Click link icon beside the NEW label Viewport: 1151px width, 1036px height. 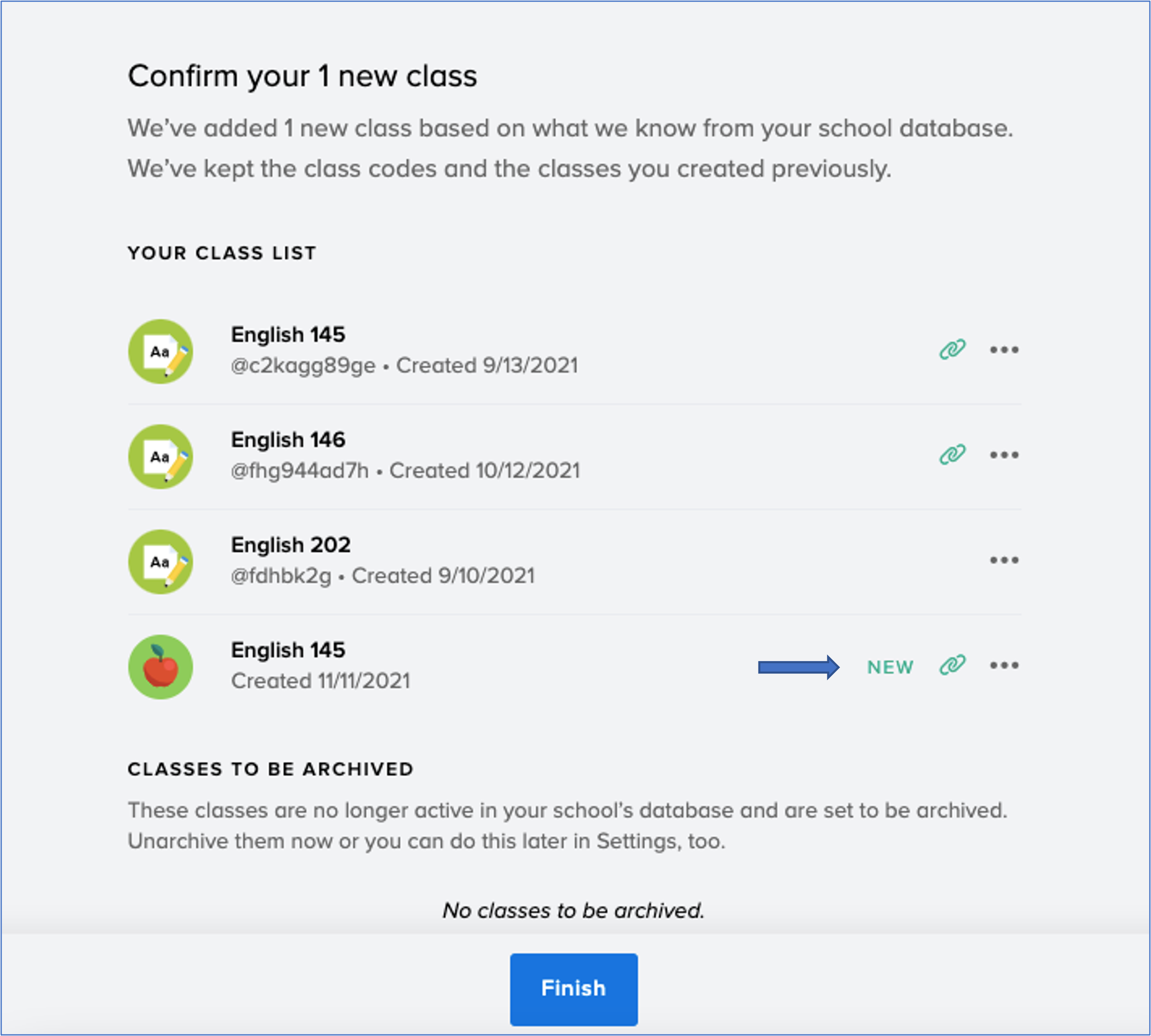[x=952, y=664]
